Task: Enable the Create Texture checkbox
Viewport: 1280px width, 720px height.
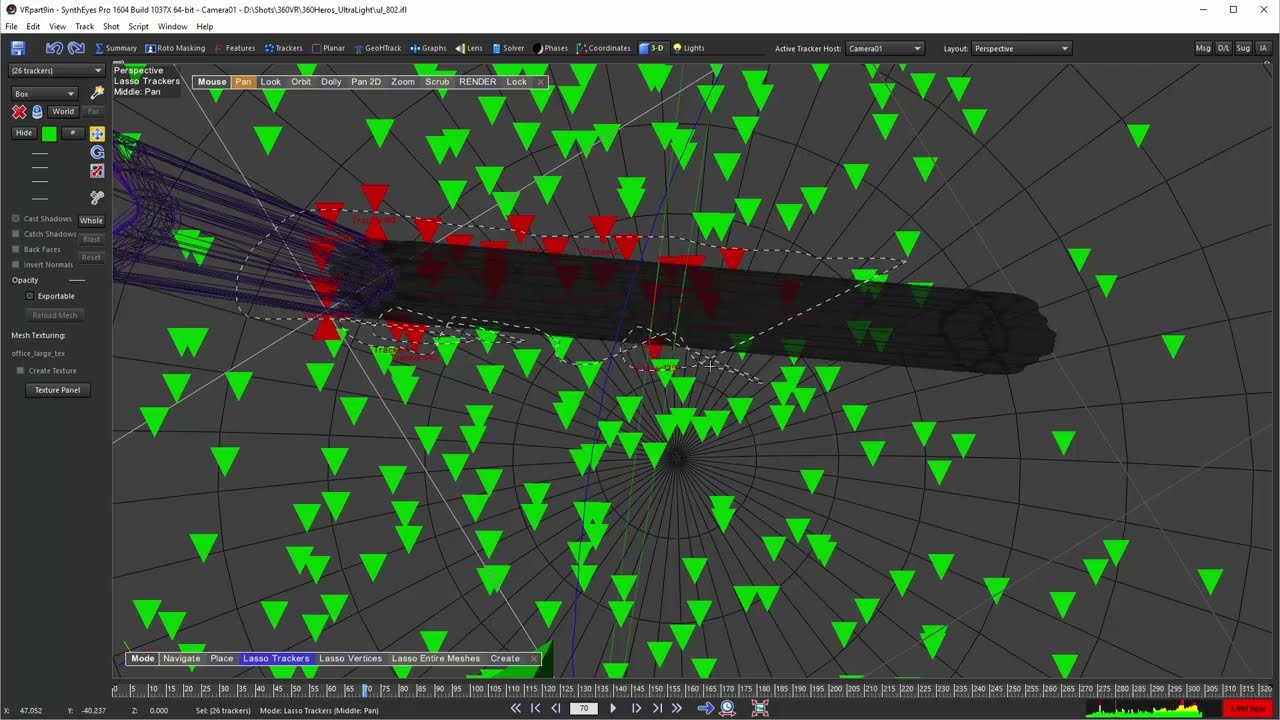Action: click(20, 371)
